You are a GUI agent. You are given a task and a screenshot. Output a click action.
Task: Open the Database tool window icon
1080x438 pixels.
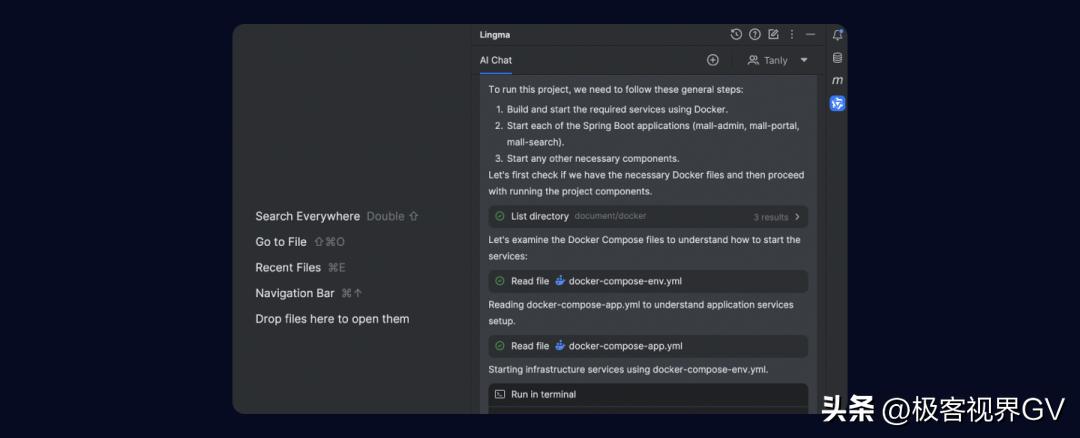coord(837,58)
